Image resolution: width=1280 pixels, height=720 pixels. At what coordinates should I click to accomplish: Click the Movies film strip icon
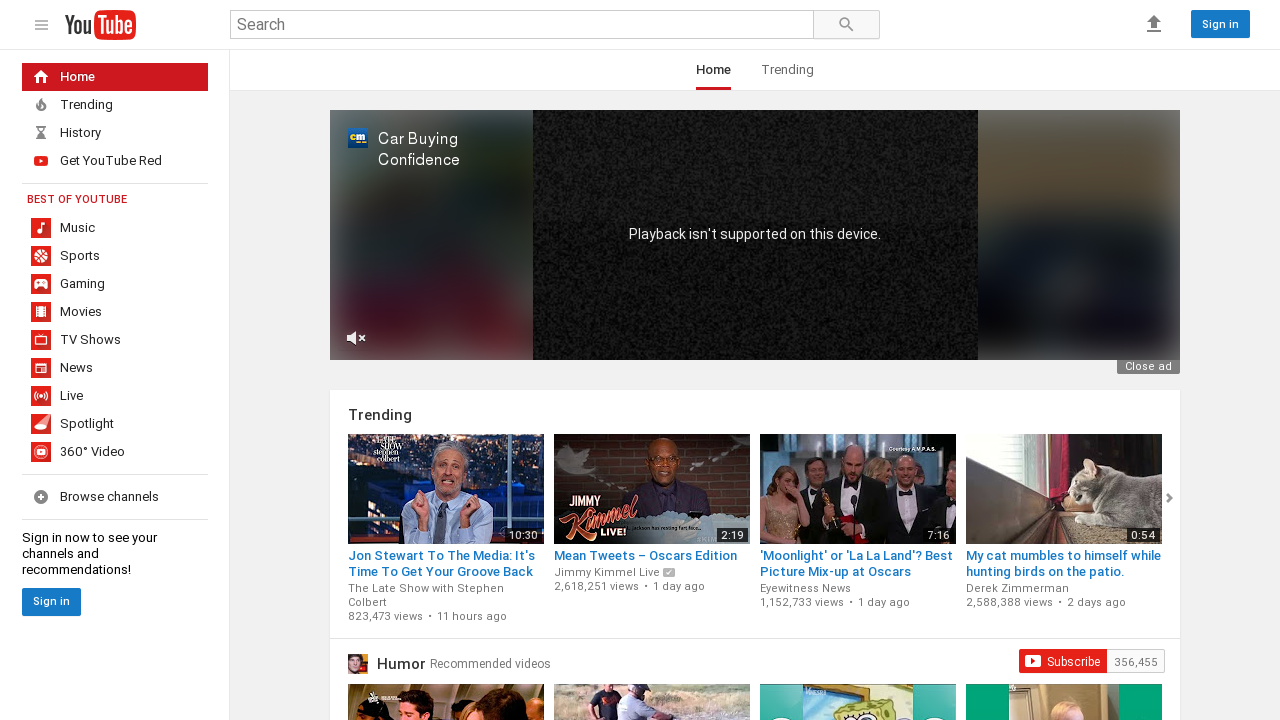pos(41,312)
